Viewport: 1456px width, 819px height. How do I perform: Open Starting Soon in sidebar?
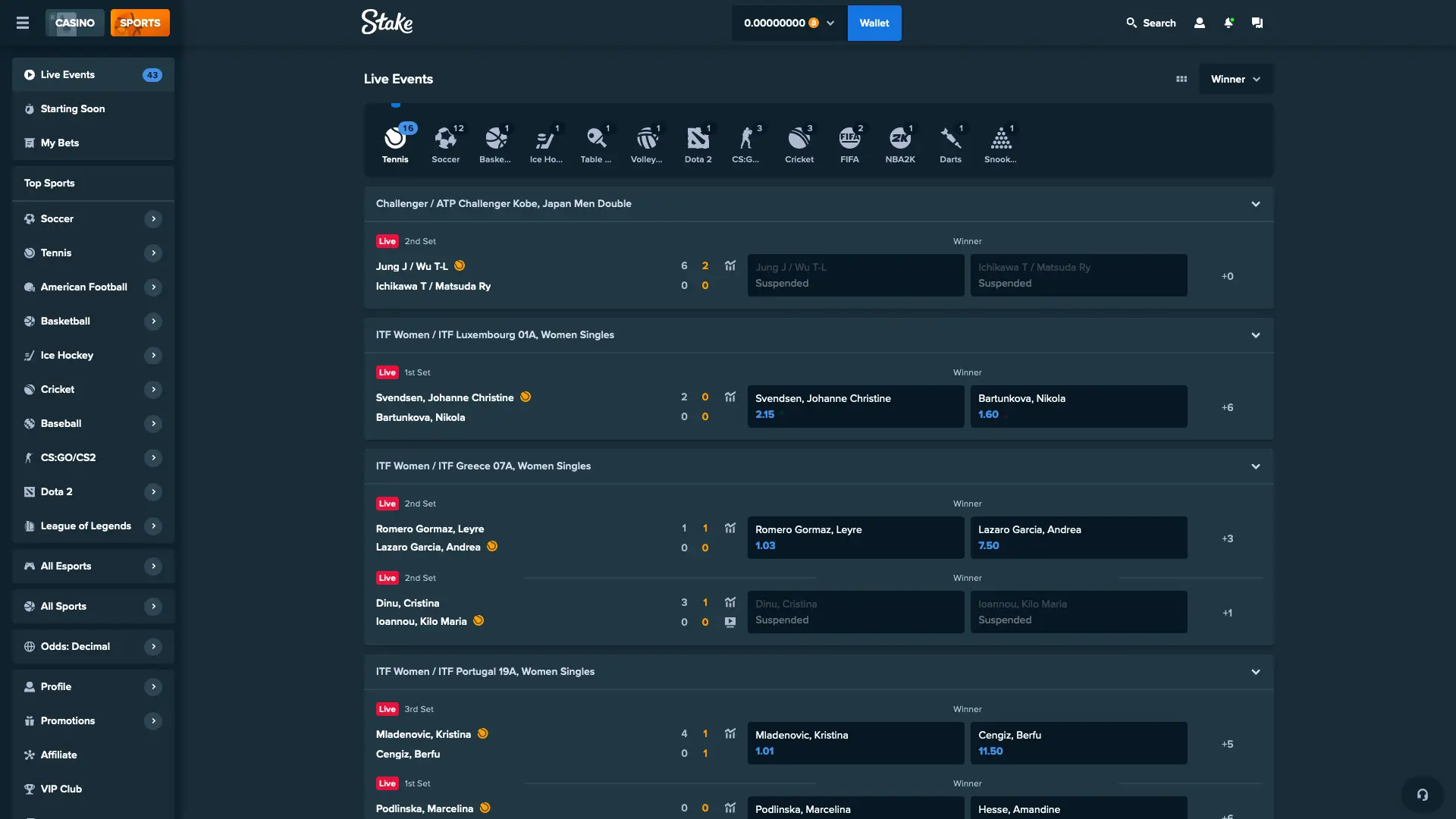coord(73,108)
